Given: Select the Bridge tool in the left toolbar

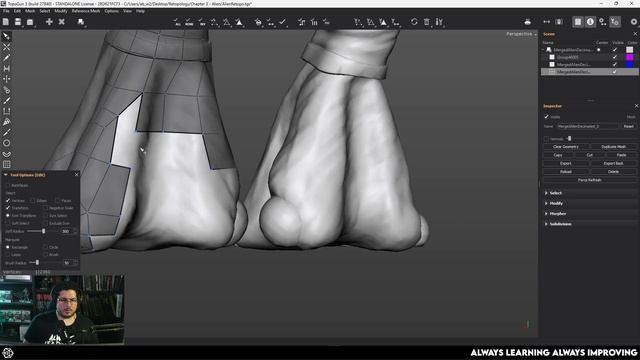Looking at the screenshot, I should click(x=7, y=68).
